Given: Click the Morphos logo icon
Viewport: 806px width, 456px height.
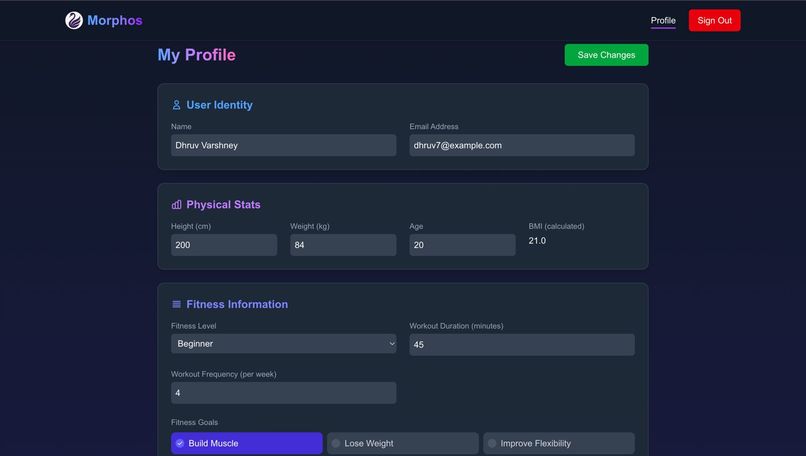Looking at the screenshot, I should pos(74,21).
